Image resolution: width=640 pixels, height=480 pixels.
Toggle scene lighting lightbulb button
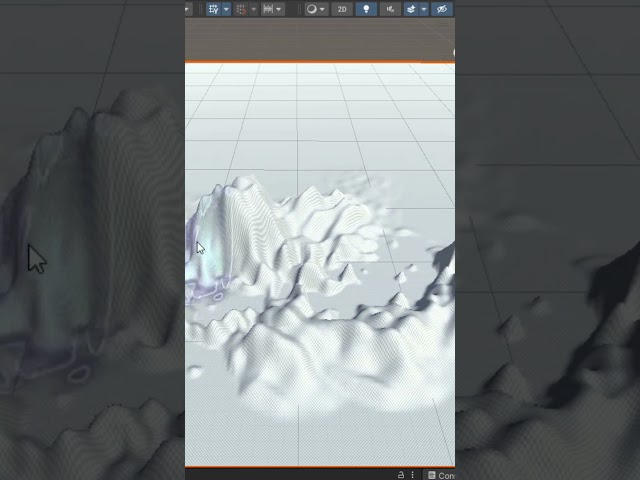pyautogui.click(x=366, y=9)
